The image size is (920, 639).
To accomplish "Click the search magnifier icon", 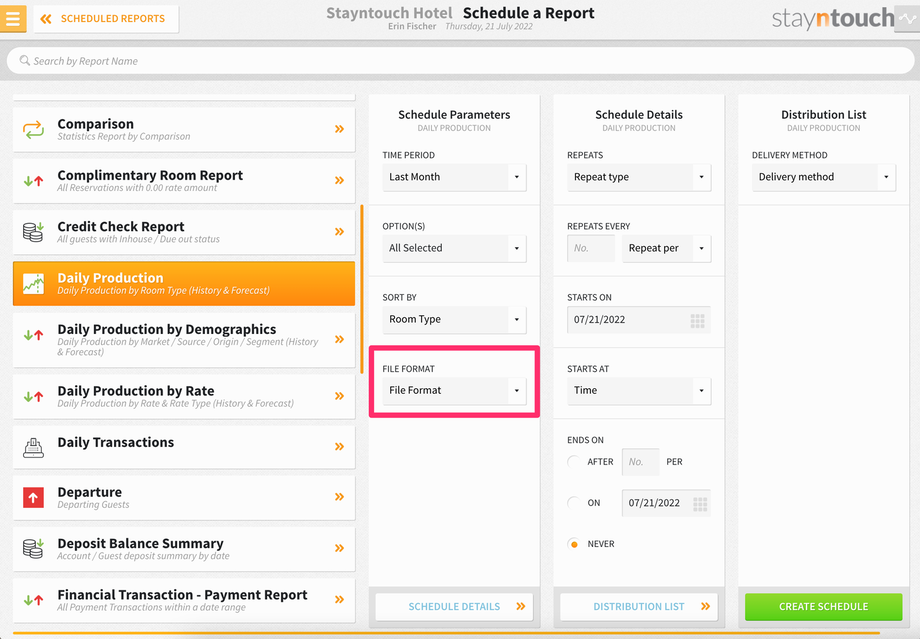I will (25, 60).
